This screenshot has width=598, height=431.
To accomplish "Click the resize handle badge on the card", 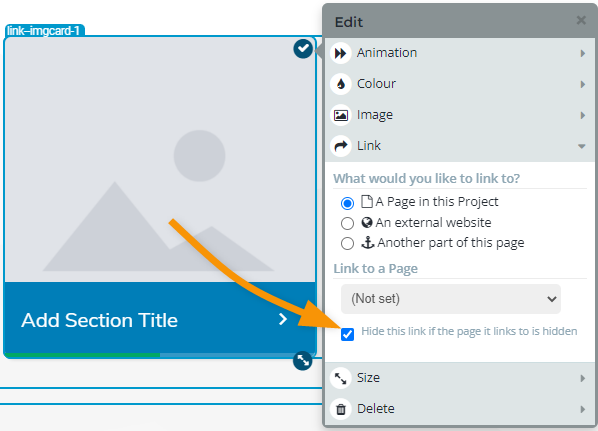I will (x=303, y=360).
